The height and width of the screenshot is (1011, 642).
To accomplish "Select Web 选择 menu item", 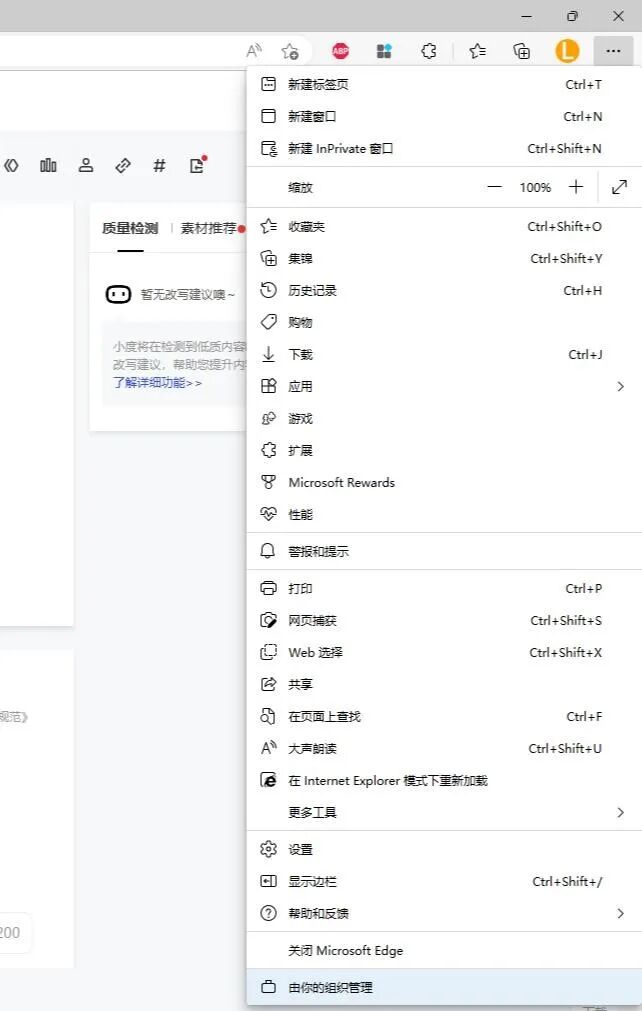I will pyautogui.click(x=444, y=653).
